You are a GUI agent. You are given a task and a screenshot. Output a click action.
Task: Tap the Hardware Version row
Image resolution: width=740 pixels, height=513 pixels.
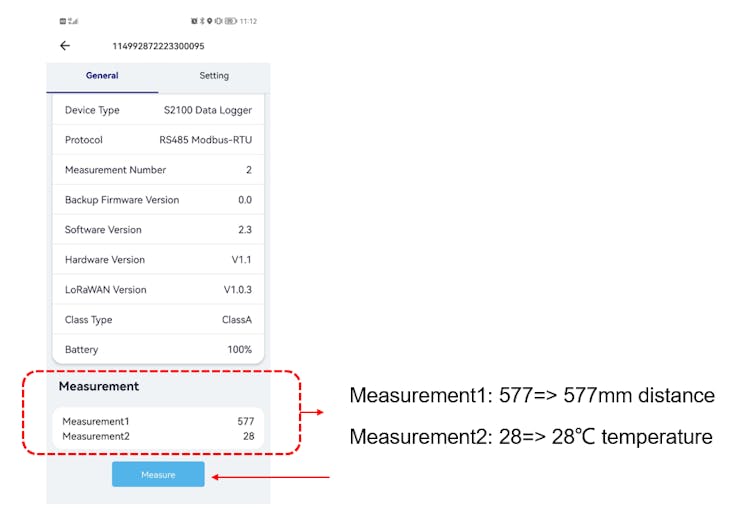coord(158,260)
